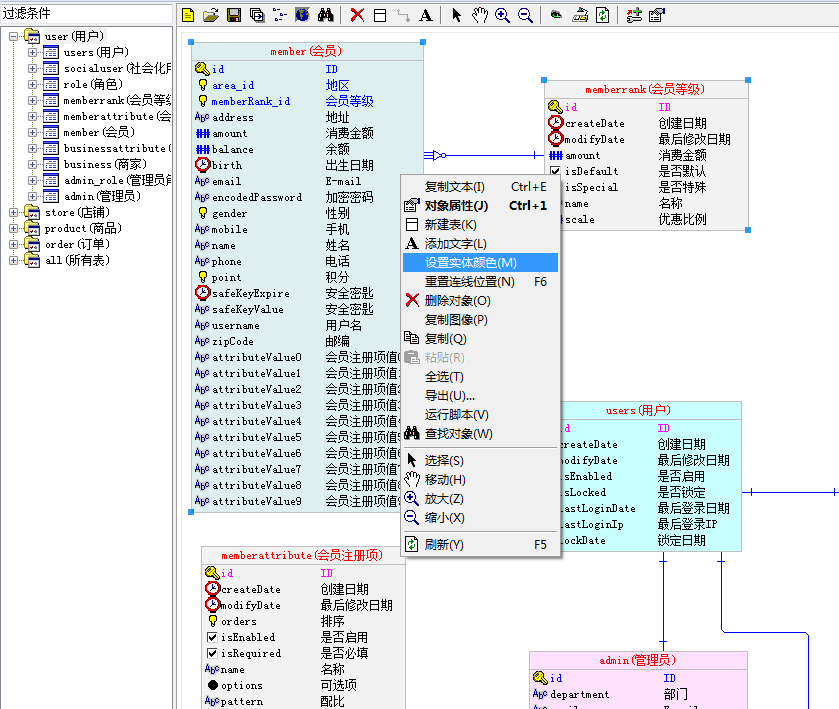The image size is (839, 709).
Task: Expand the product (商品) tree node
Action: [13, 228]
